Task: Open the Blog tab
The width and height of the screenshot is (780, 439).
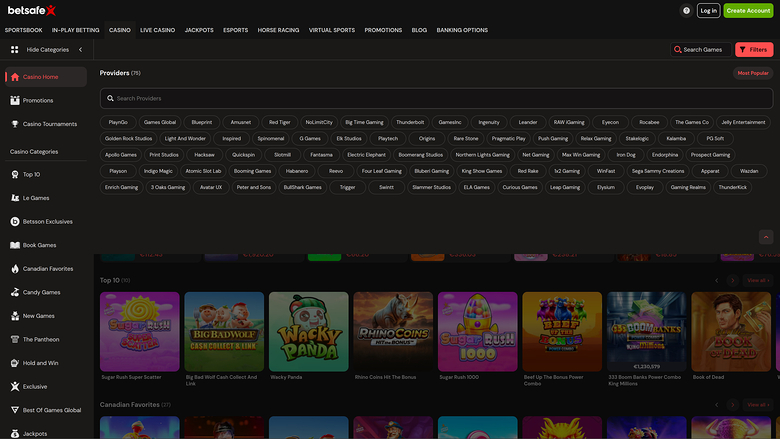Action: coord(419,30)
